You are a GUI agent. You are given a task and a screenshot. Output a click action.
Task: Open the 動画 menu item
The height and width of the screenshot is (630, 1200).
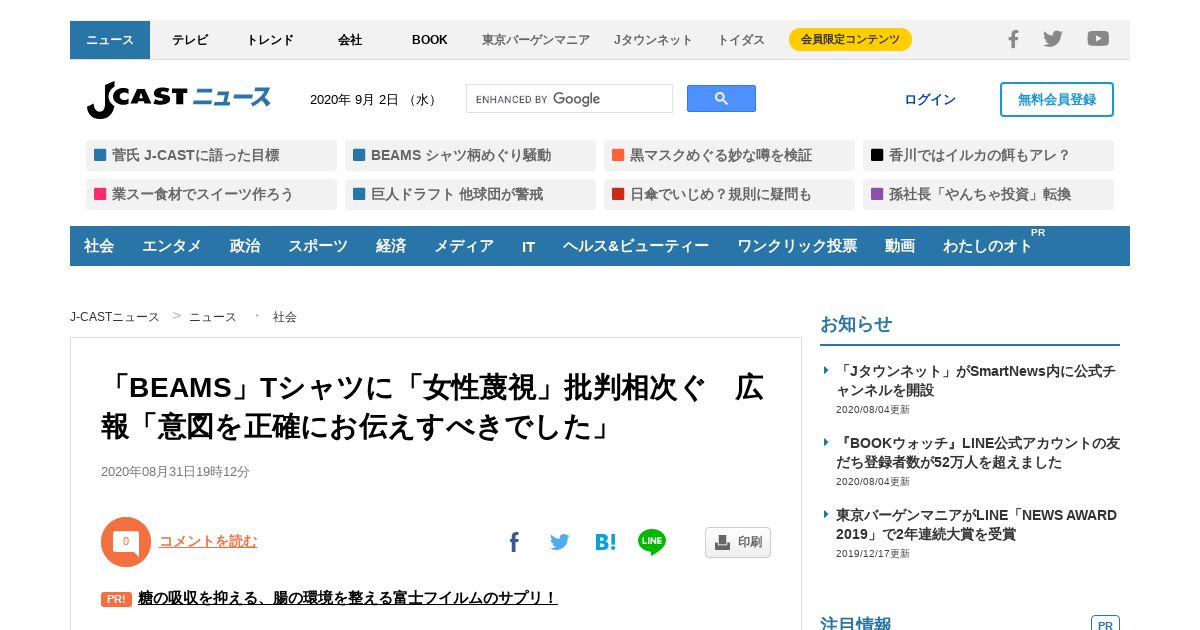(900, 246)
